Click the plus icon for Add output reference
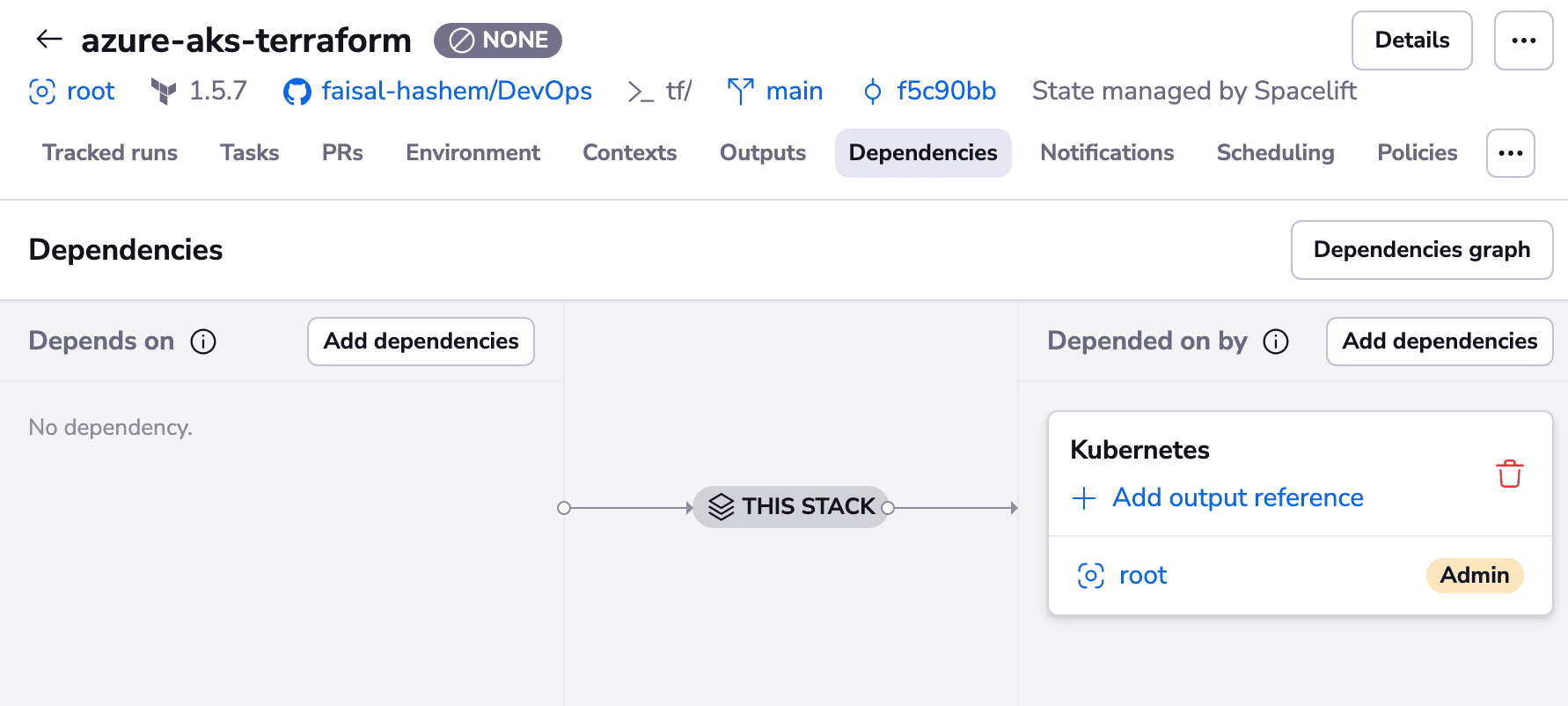The height and width of the screenshot is (706, 1568). 1084,498
